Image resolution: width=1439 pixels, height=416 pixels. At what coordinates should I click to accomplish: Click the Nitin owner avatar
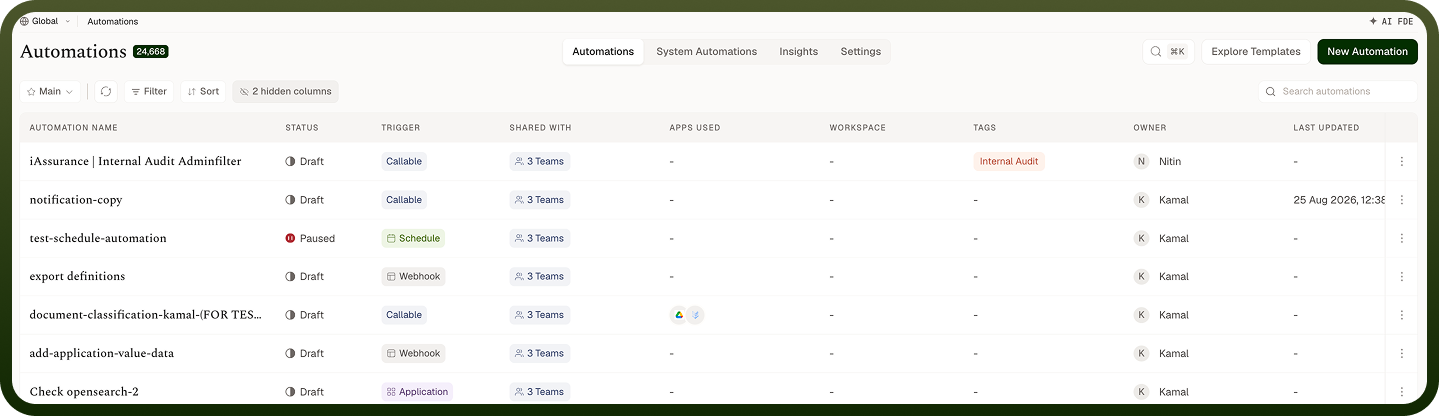coord(1141,161)
